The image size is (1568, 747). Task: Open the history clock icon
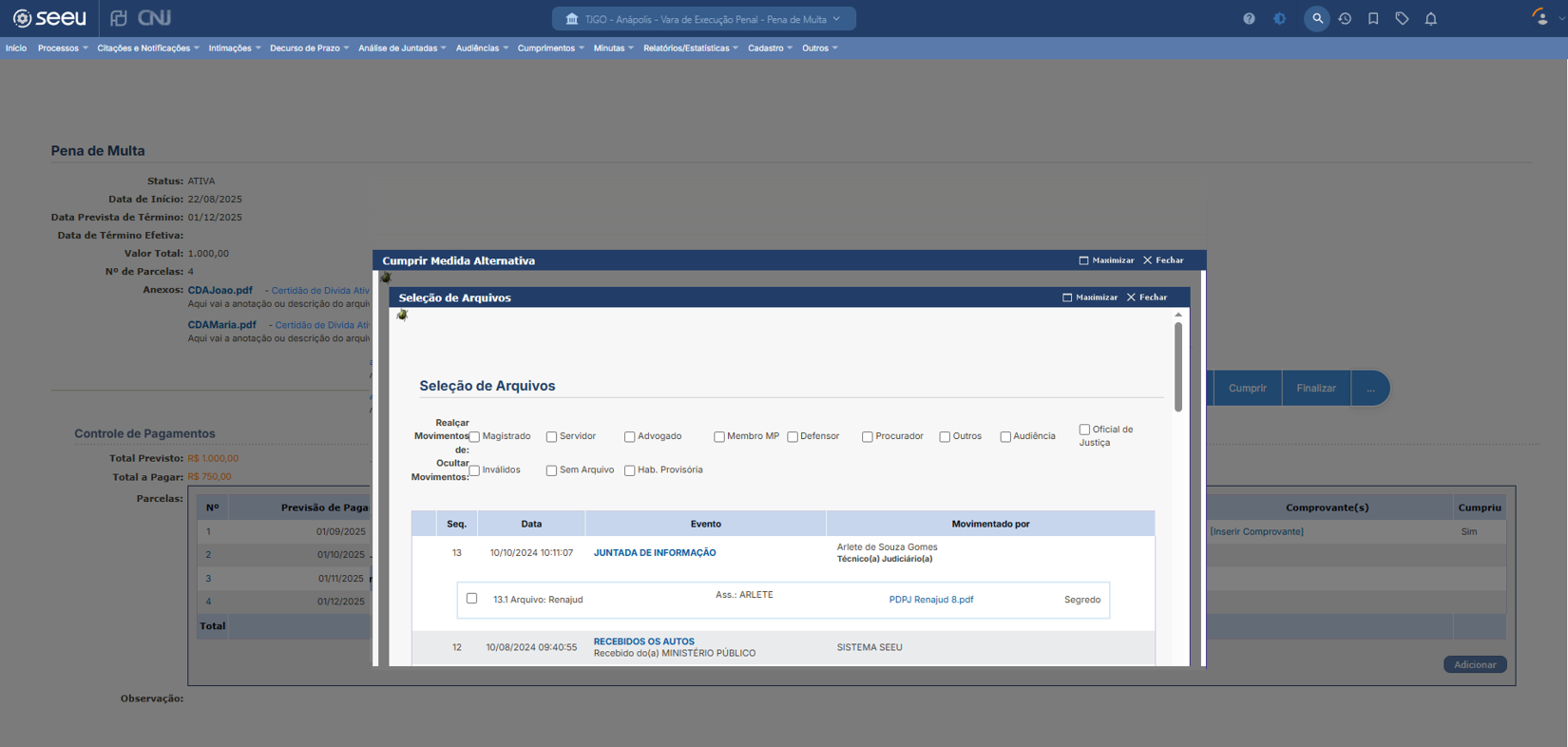tap(1345, 19)
